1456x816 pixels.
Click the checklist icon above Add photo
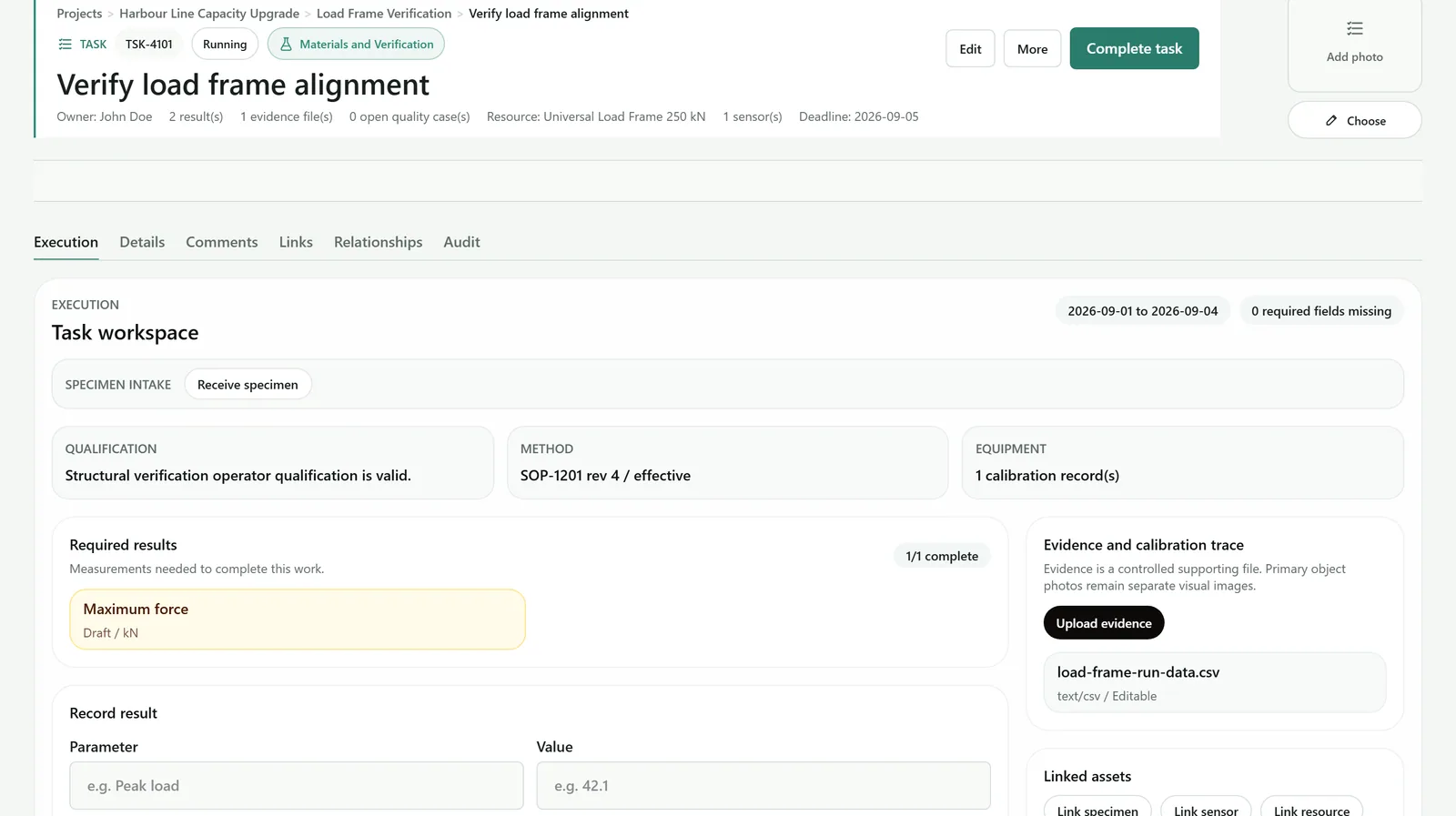(x=1355, y=28)
